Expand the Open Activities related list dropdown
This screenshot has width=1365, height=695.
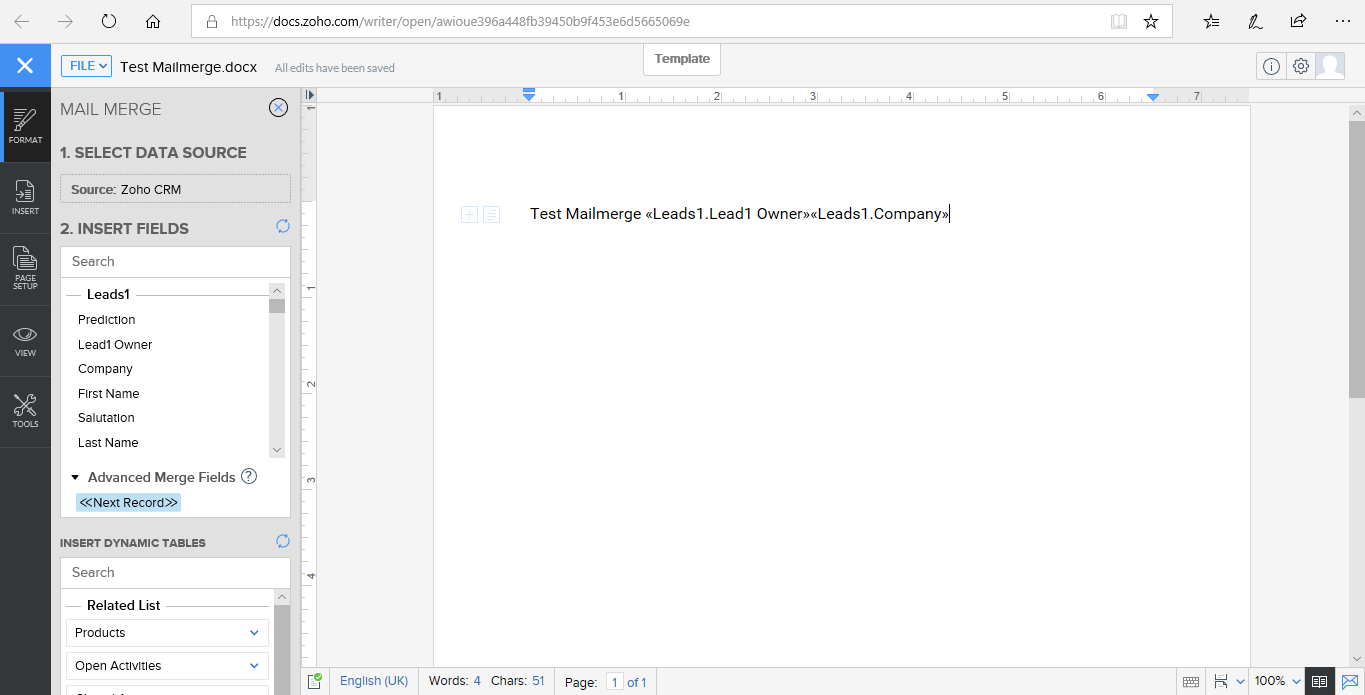(168, 666)
